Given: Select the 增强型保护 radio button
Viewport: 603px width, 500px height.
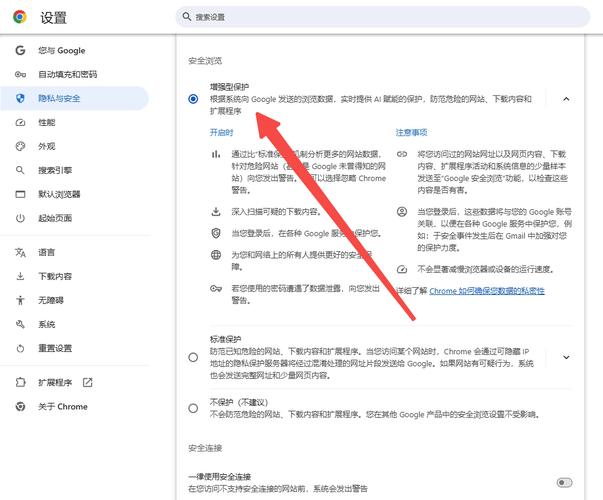Looking at the screenshot, I should 193,99.
